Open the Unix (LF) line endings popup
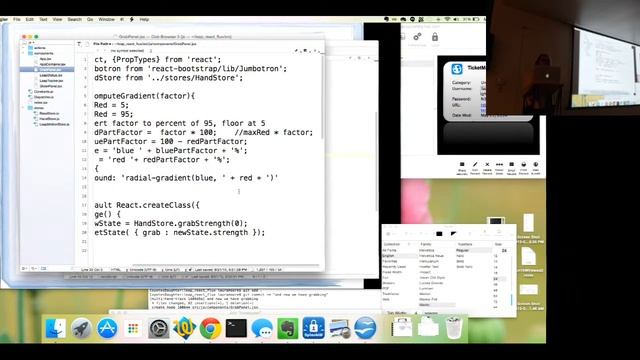 [x=171, y=270]
